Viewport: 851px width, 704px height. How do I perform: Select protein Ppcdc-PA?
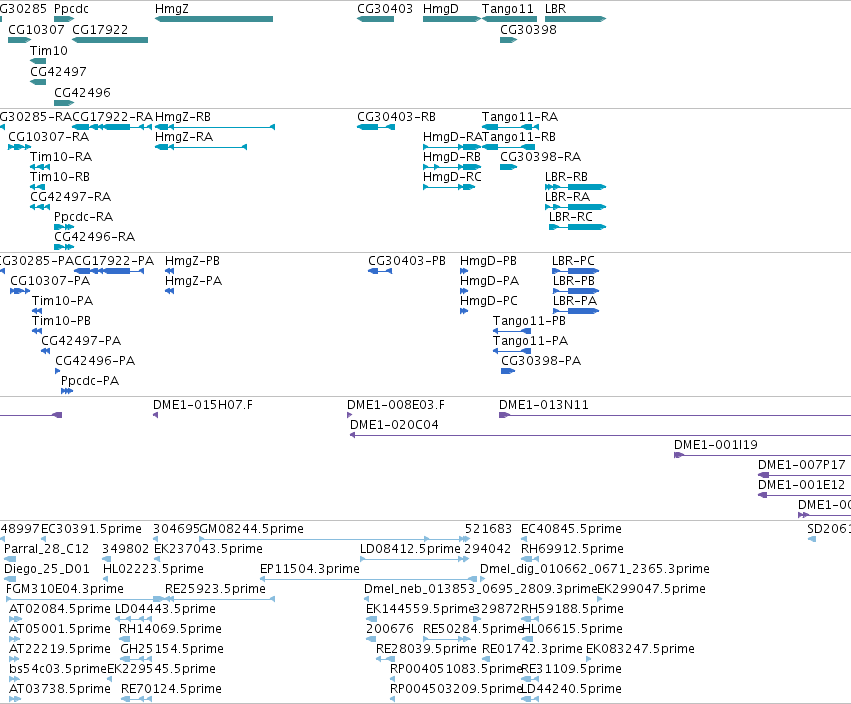[67, 391]
